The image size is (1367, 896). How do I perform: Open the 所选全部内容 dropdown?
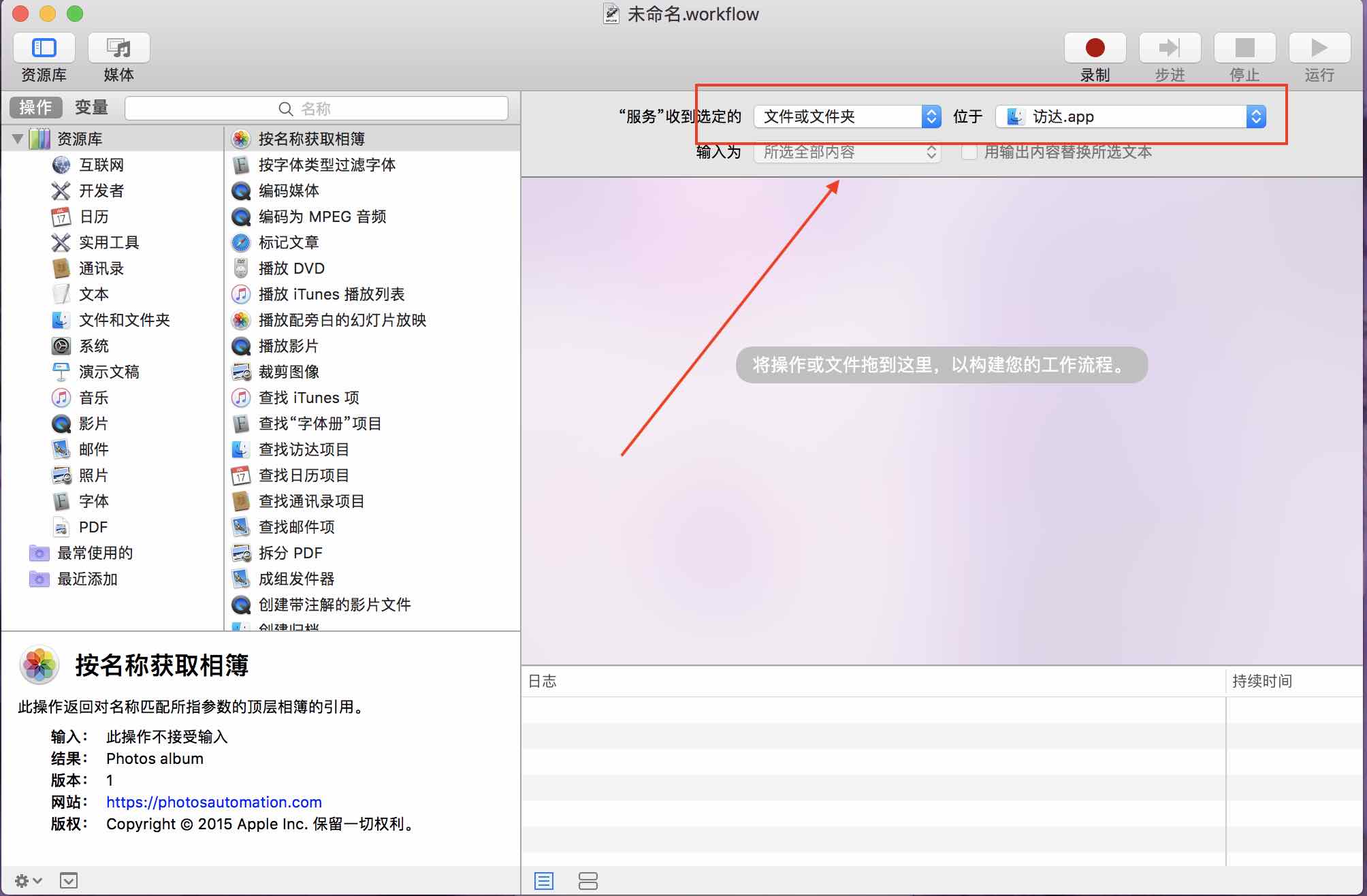847,152
